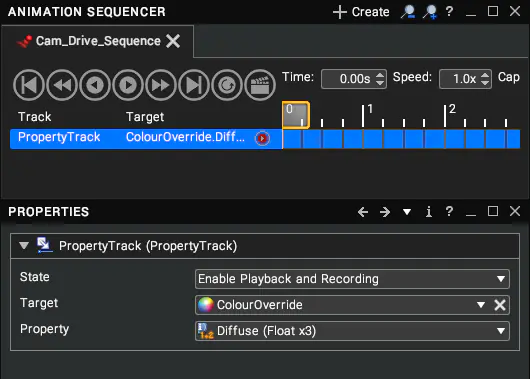Click the fast forward button
530x379 pixels.
[x=161, y=85]
